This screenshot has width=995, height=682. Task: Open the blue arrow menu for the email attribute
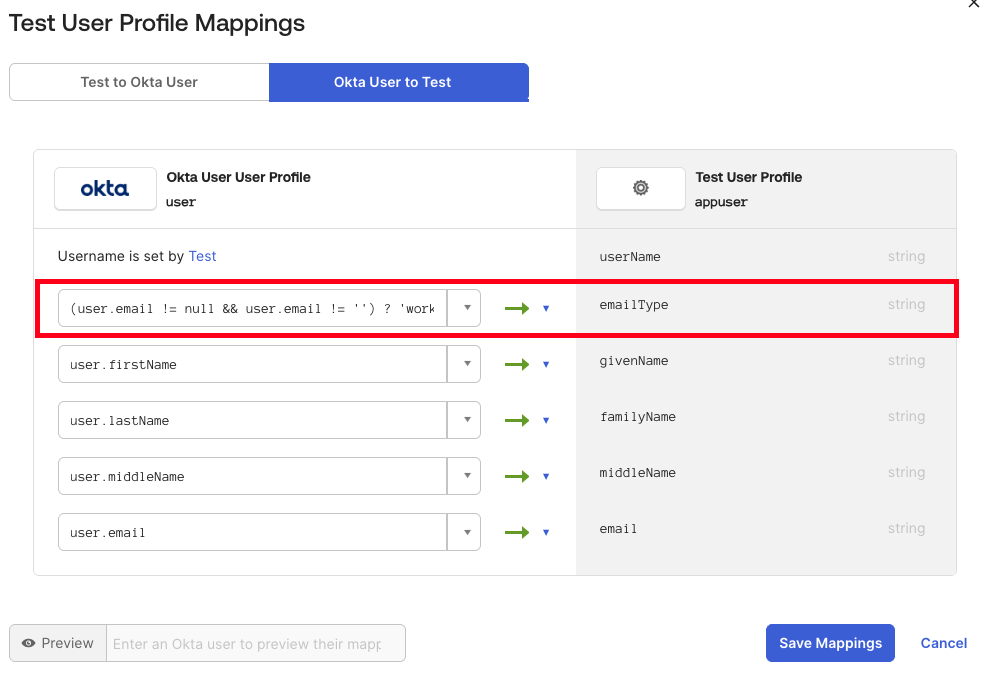546,533
